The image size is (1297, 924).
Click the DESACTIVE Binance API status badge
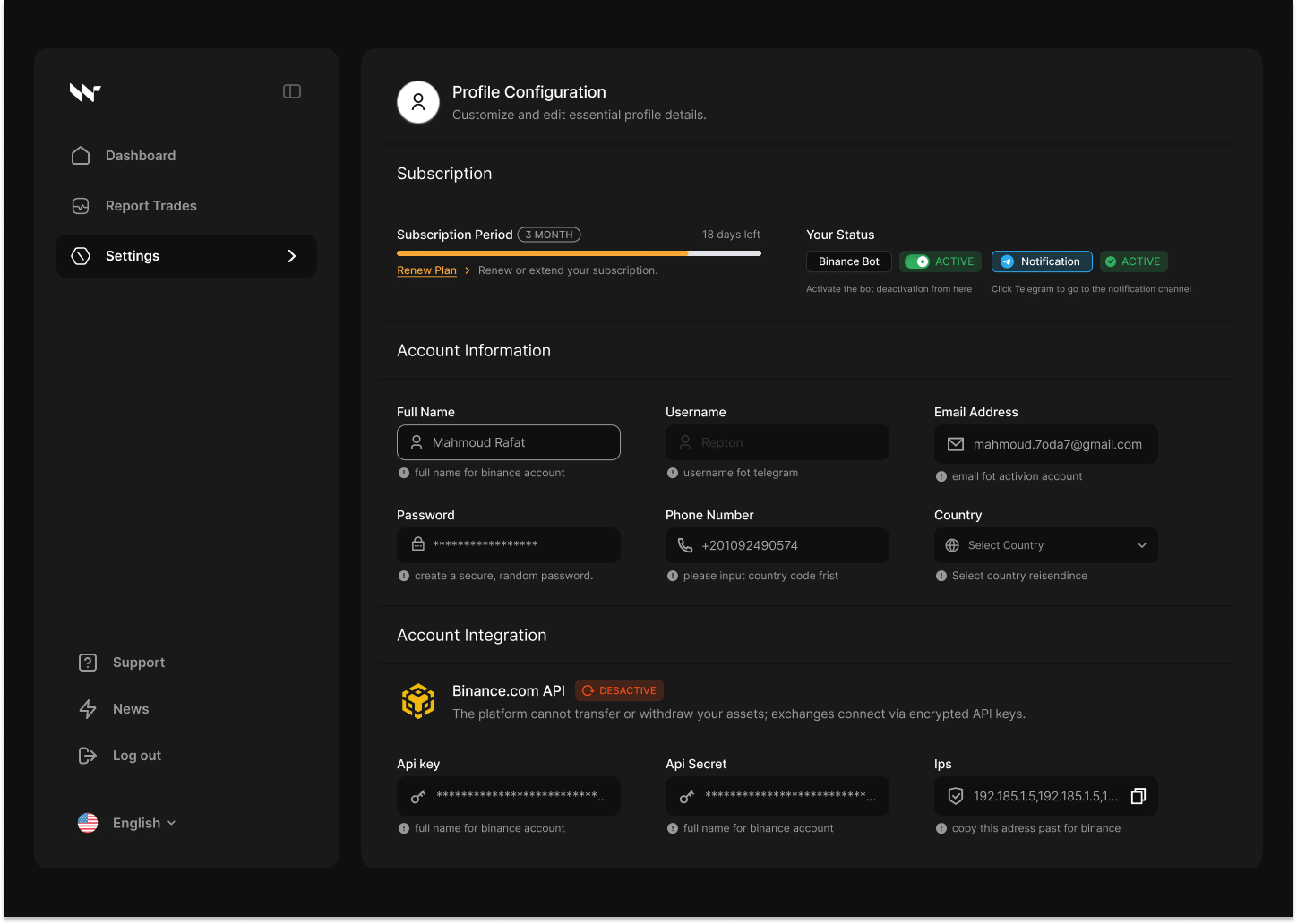[x=619, y=690]
